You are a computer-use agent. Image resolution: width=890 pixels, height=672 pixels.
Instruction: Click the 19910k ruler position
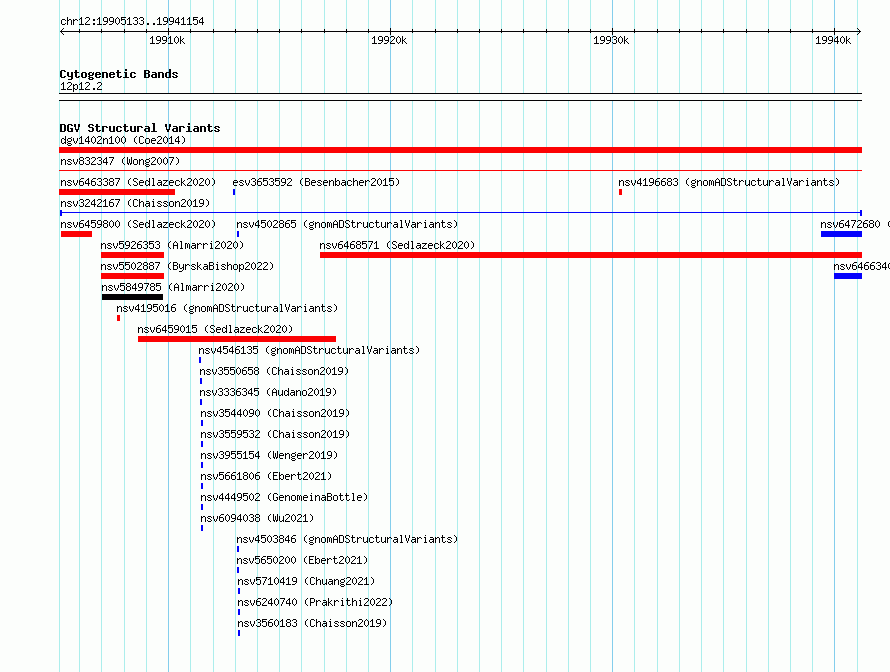167,40
